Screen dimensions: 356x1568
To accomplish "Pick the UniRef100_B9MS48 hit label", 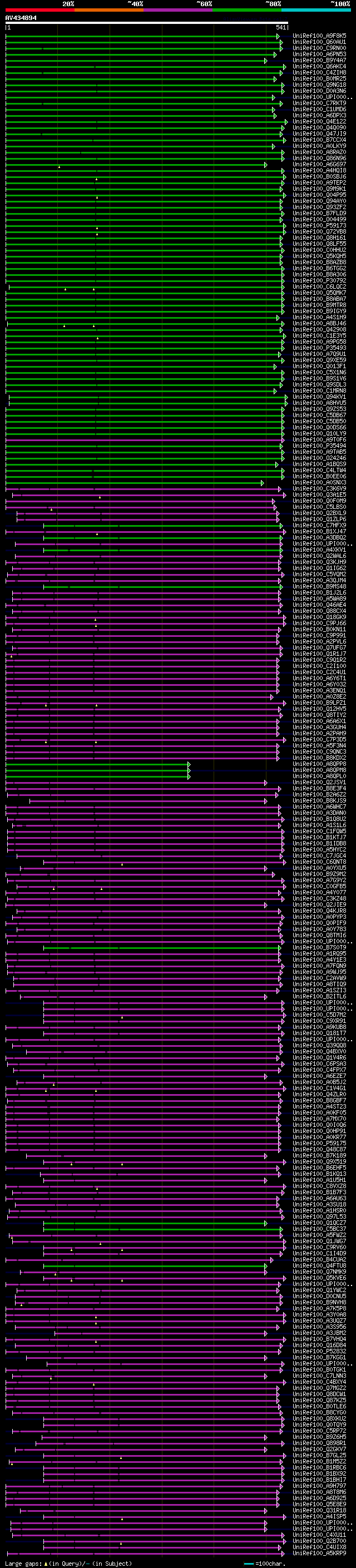I will (x=319, y=587).
